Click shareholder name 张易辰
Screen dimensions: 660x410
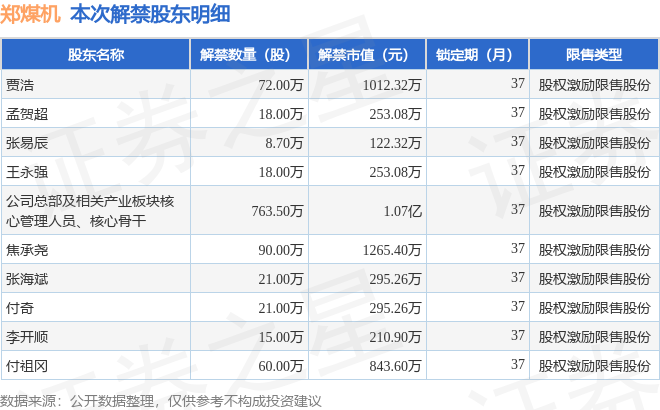(x=27, y=143)
